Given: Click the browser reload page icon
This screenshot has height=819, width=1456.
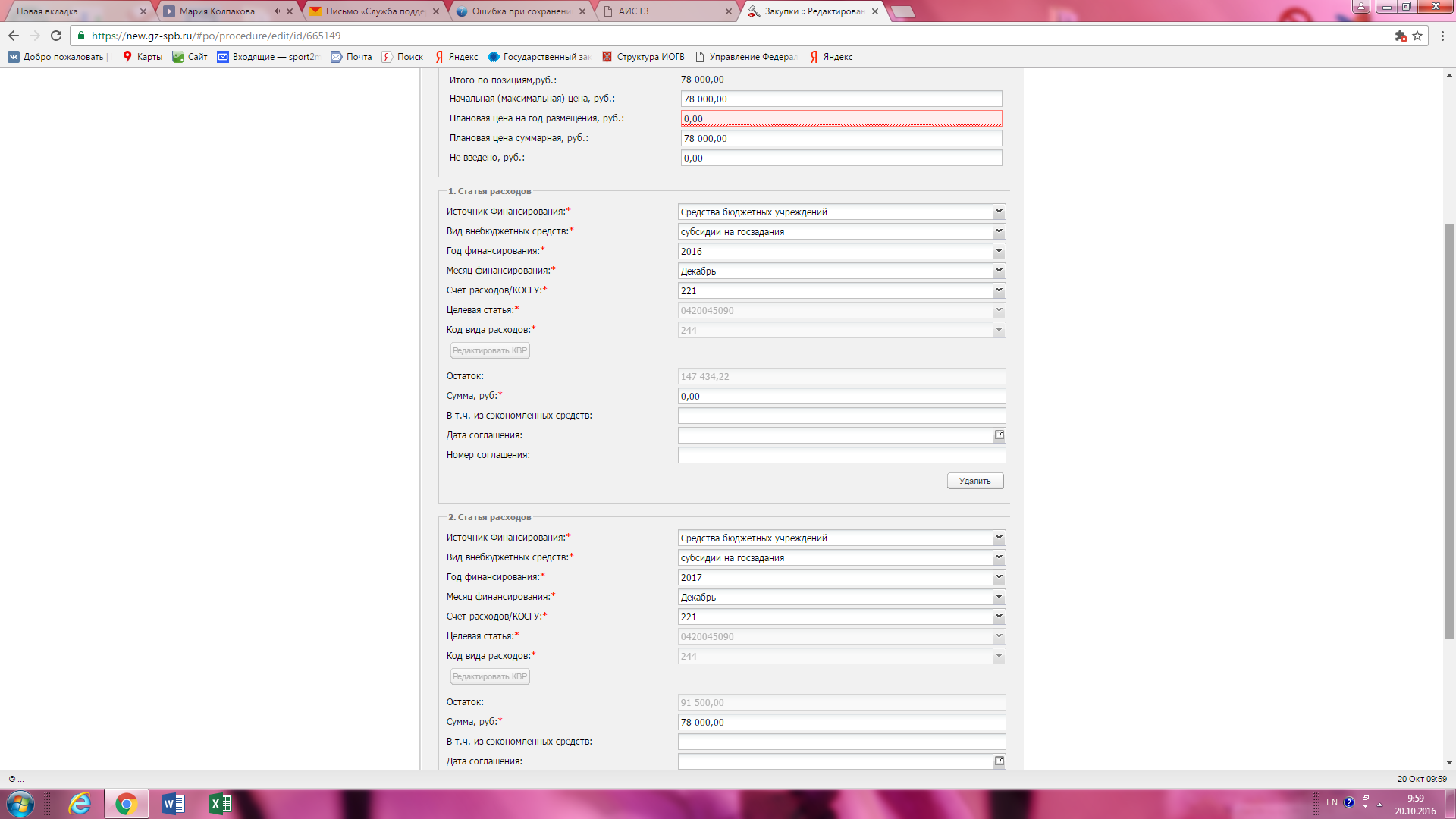Looking at the screenshot, I should click(56, 36).
